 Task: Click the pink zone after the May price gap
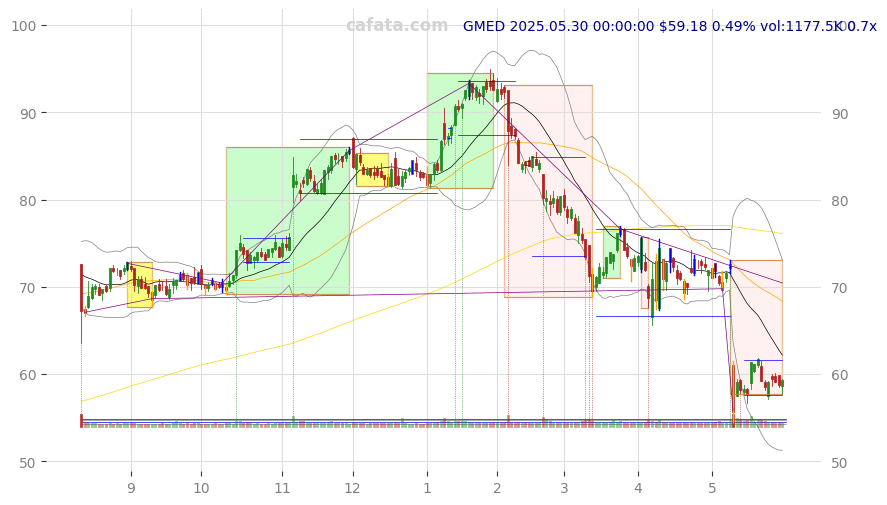[757, 328]
